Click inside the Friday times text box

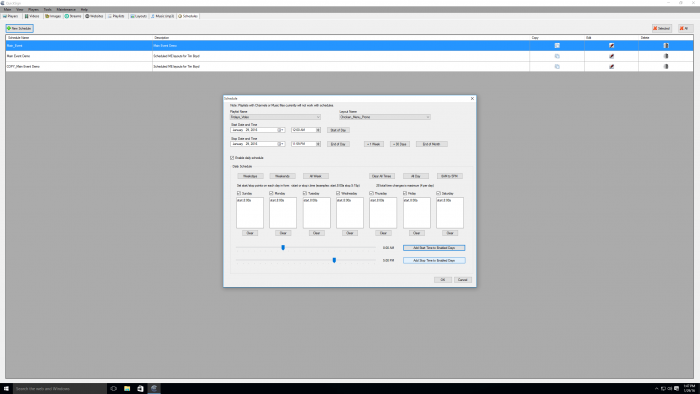(417, 213)
